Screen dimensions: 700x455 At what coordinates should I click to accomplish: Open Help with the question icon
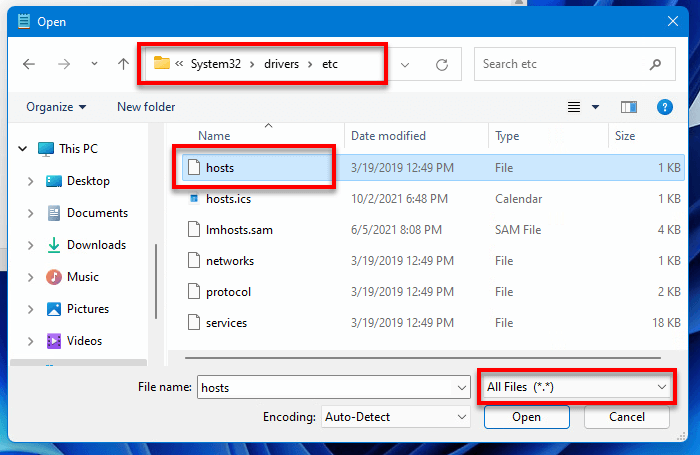coord(665,107)
